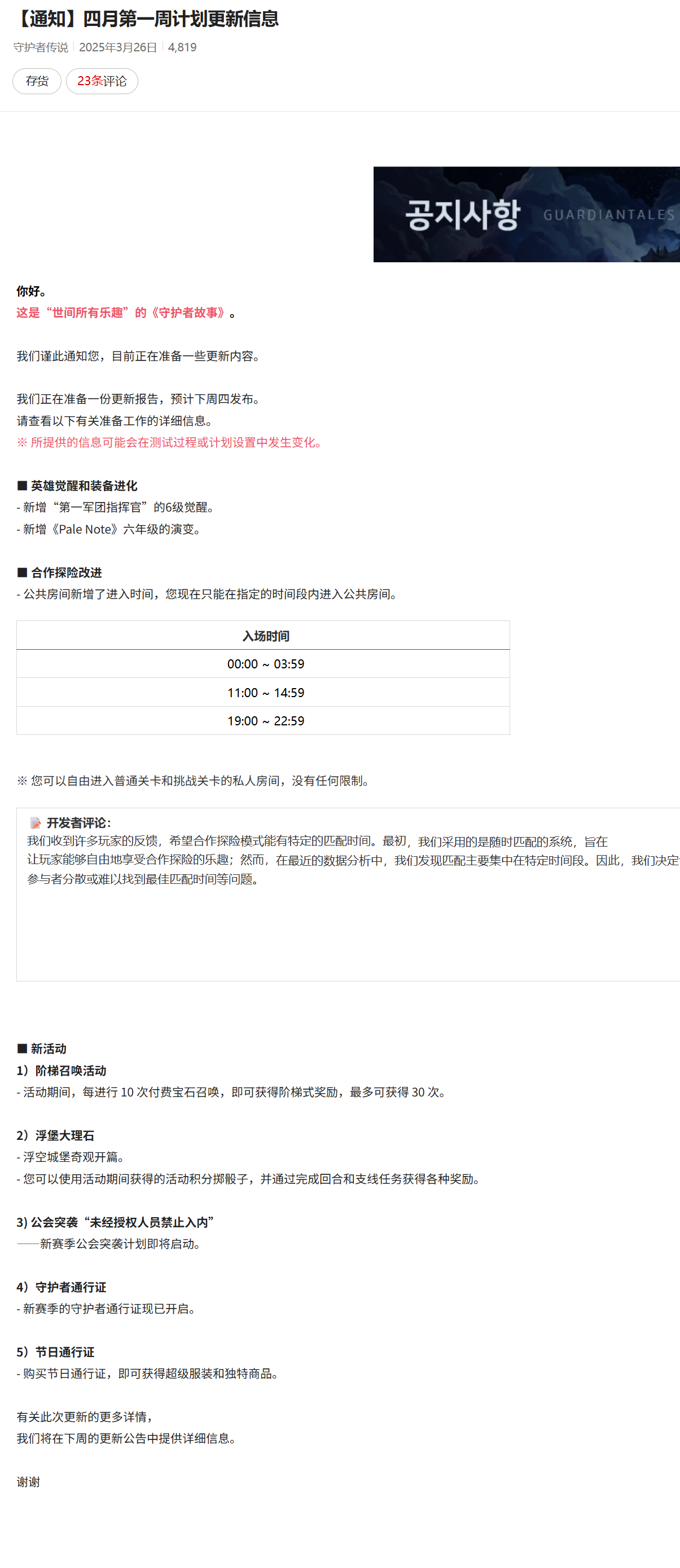680x1568 pixels.
Task: Select the 00:00 ~ 03:59 table row
Action: (263, 664)
